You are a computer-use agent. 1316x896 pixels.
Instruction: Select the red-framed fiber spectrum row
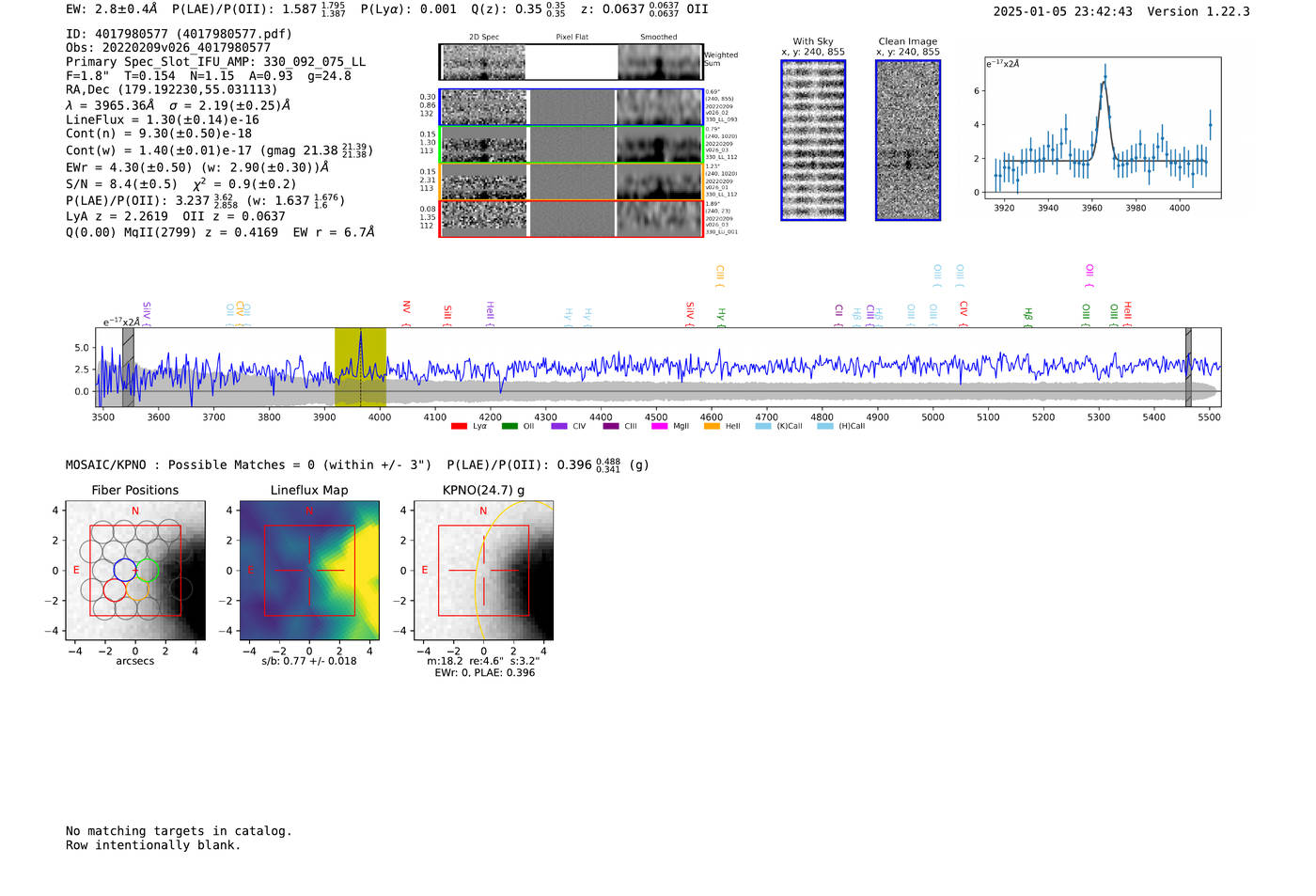(571, 219)
